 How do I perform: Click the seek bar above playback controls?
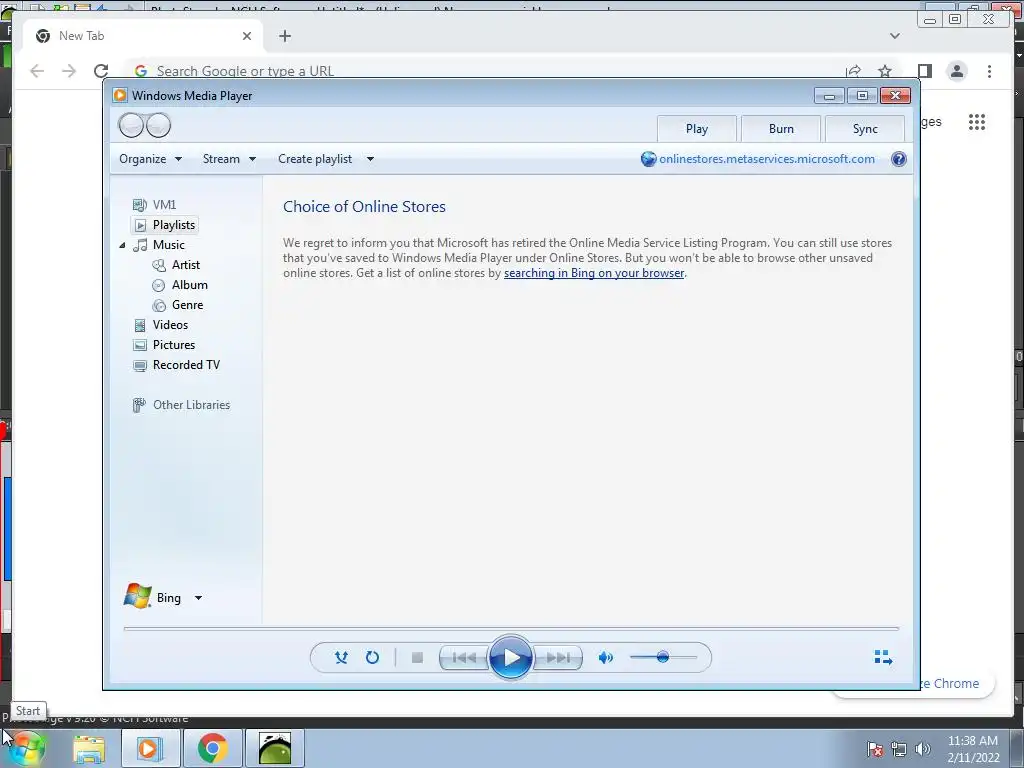coord(511,628)
